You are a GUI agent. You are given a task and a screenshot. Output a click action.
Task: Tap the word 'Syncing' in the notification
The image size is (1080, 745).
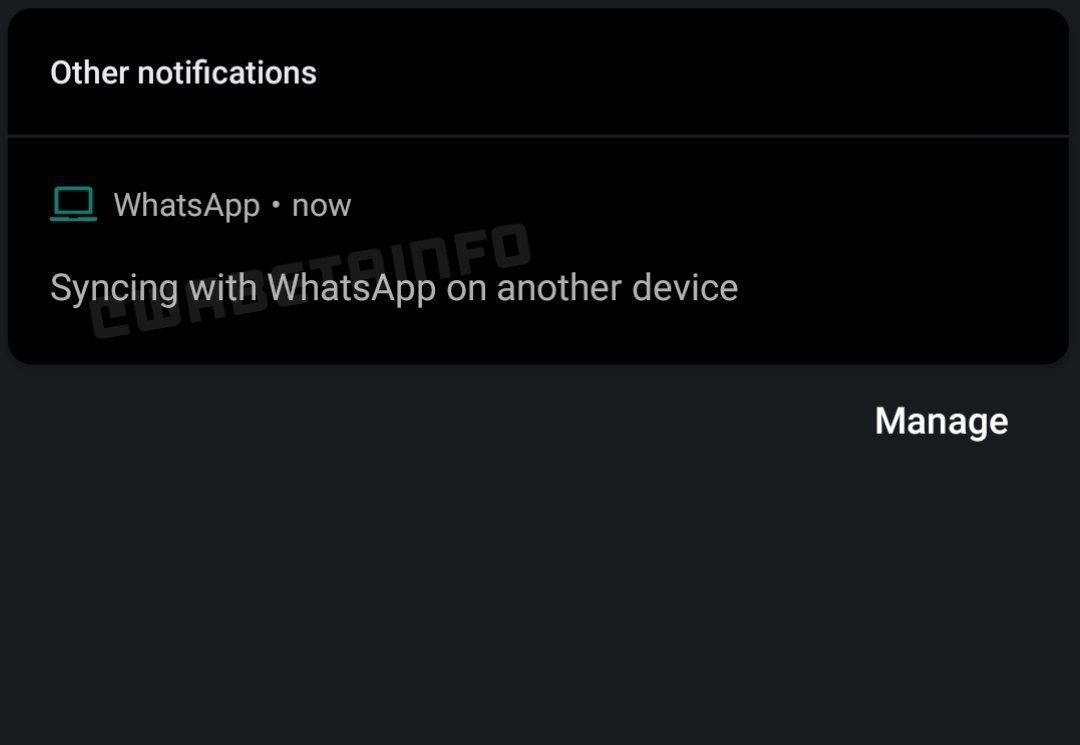click(x=114, y=288)
